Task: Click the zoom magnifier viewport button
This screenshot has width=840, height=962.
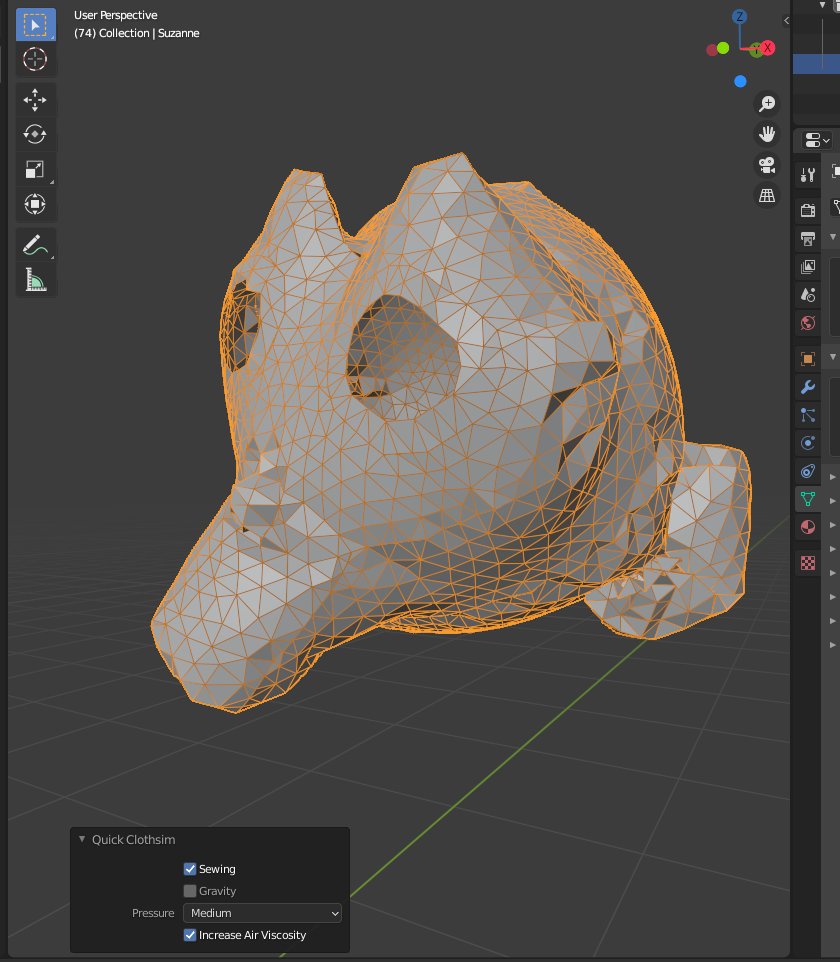Action: tap(767, 104)
